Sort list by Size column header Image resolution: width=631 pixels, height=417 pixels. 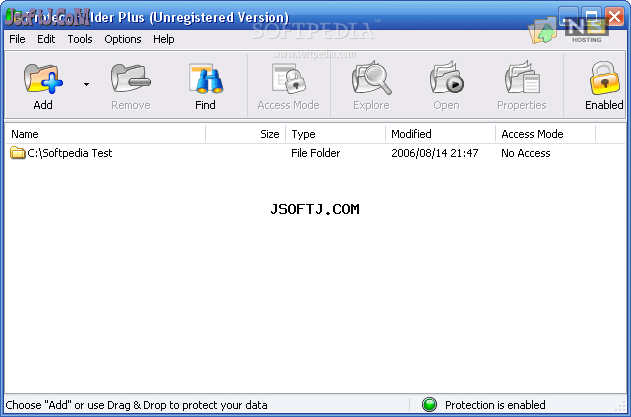click(x=245, y=134)
